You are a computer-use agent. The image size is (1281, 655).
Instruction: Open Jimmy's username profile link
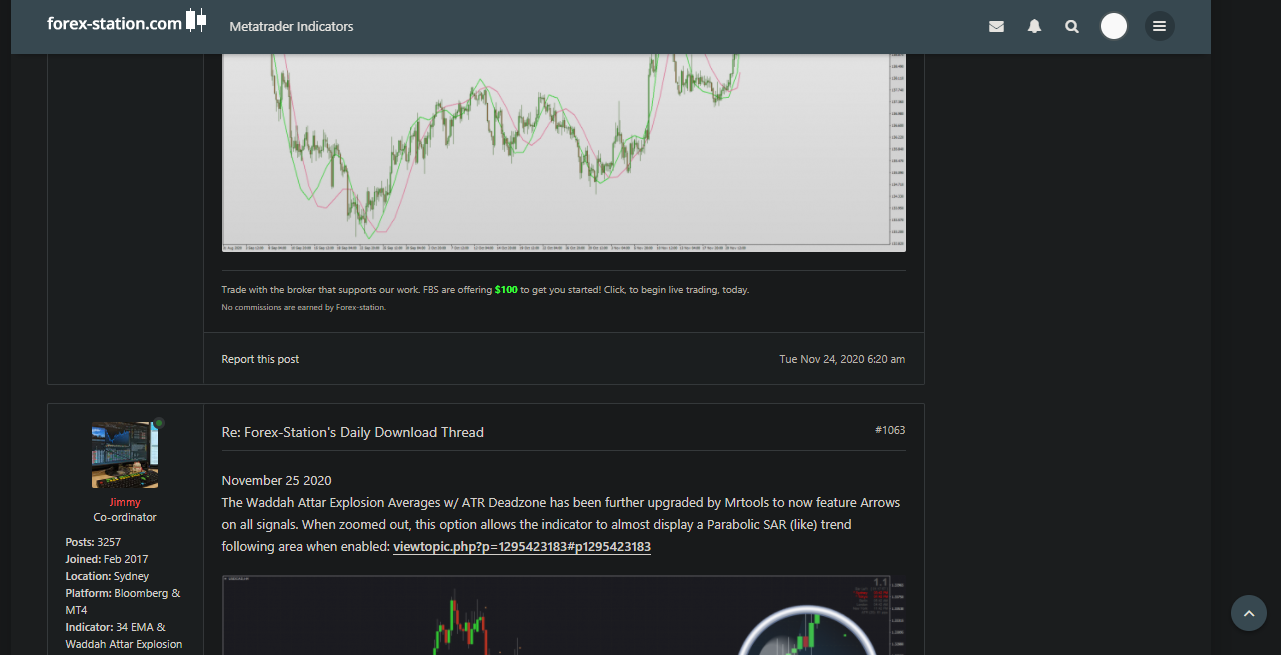tap(125, 502)
